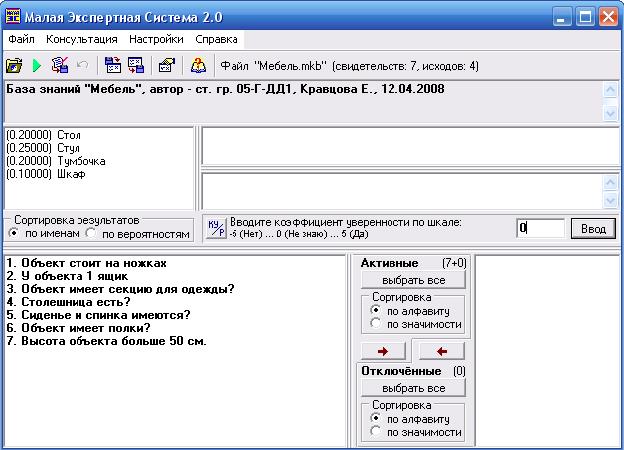Sort results по вероятностям
624x450 pixels.
(x=138, y=234)
